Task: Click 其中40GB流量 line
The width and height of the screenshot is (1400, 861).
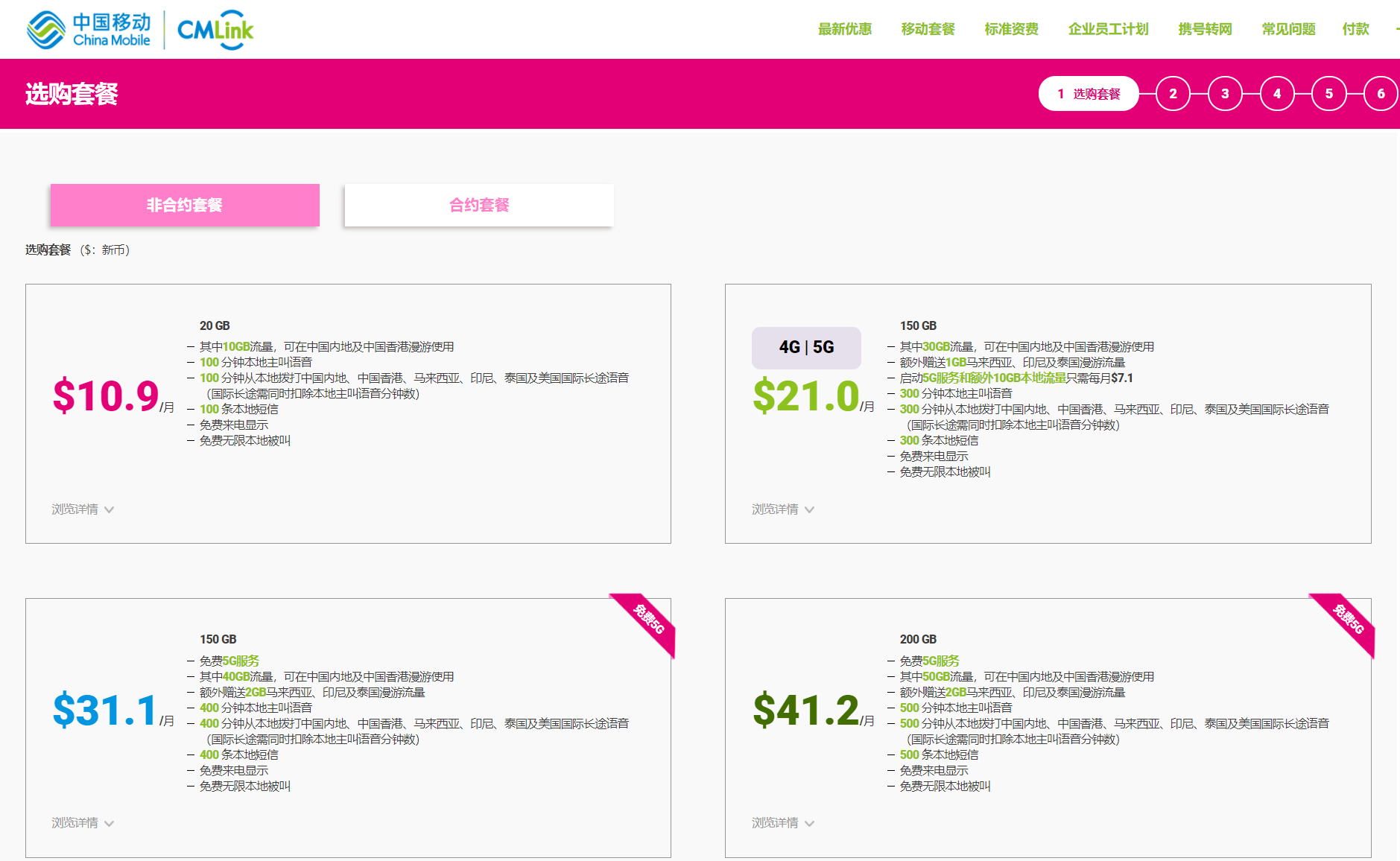Action: click(326, 676)
